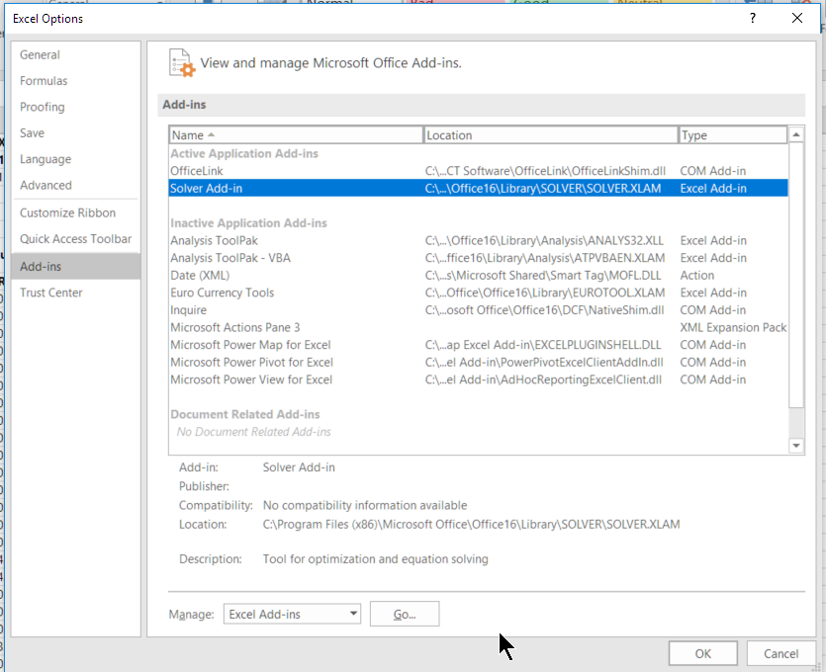Viewport: 826px width, 672px height.
Task: Click the Help question mark icon
Action: pyautogui.click(x=752, y=18)
